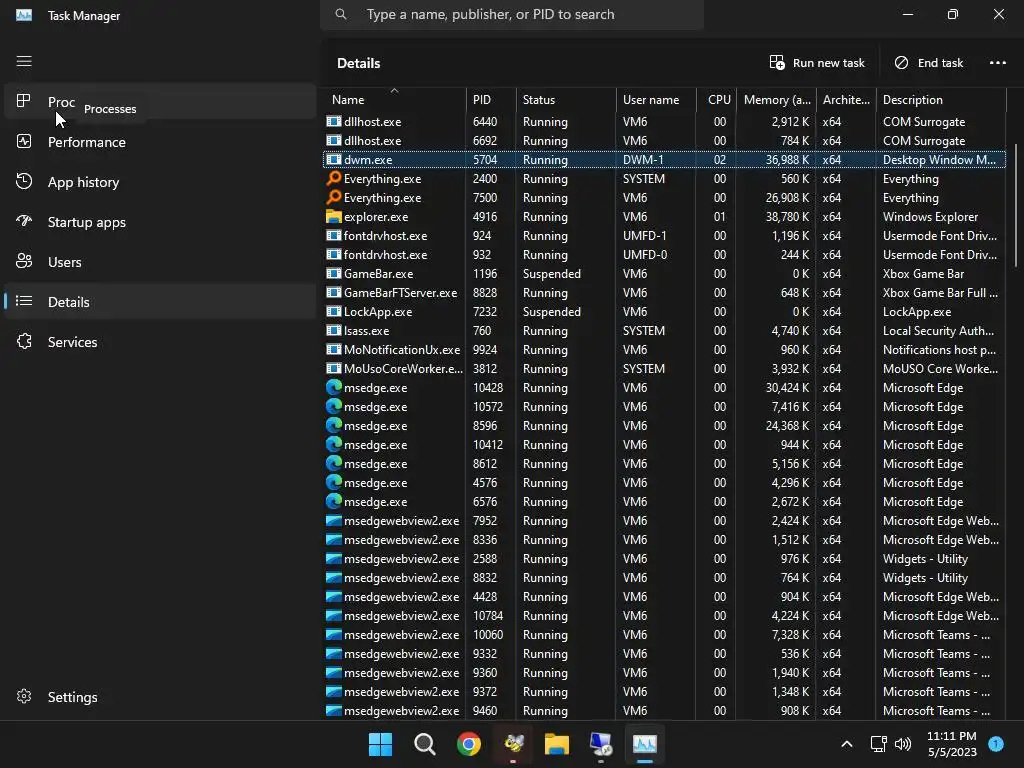Sort by the Memory column header
Screen dimensions: 1024x768
pos(776,99)
